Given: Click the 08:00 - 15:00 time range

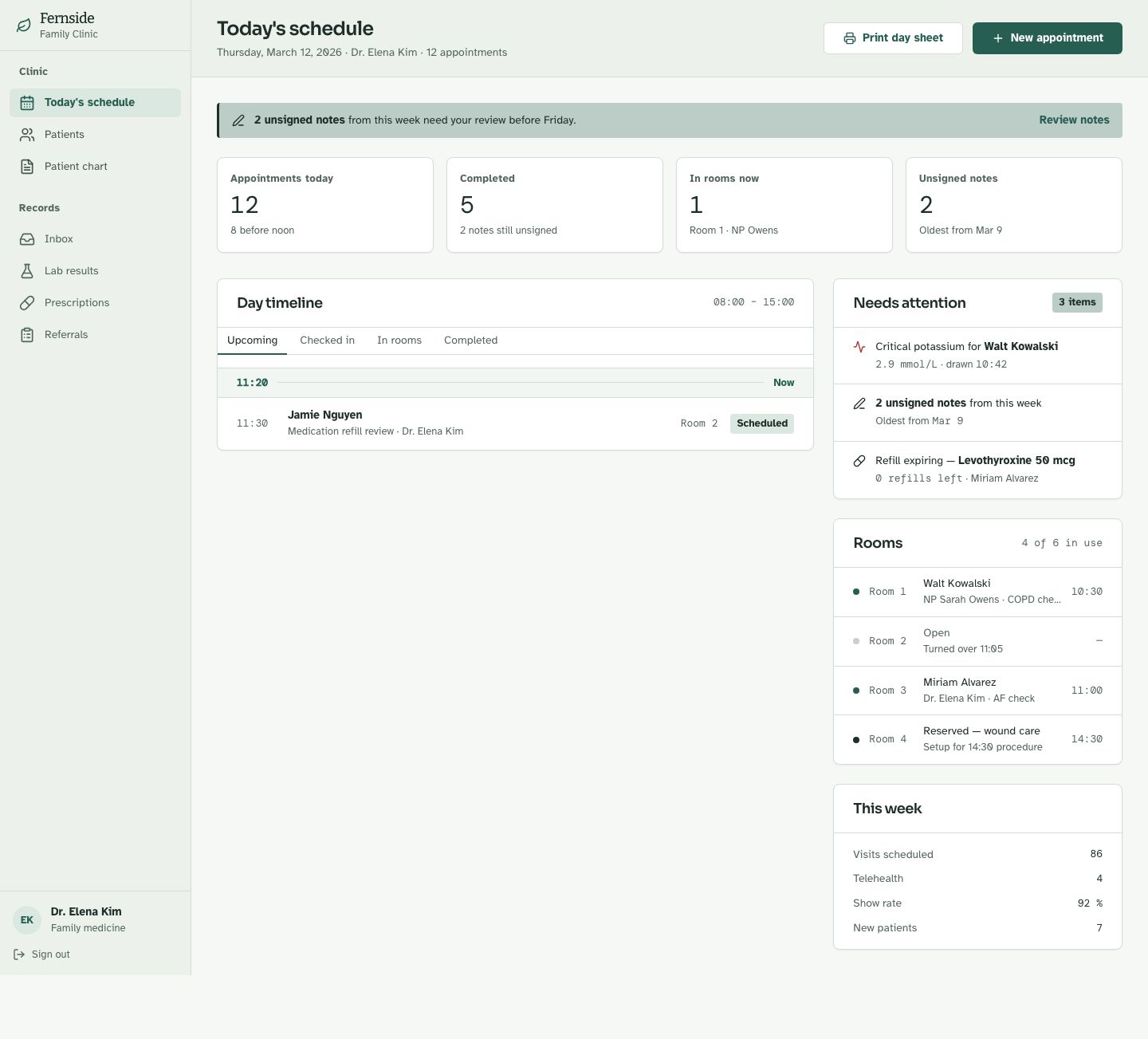Looking at the screenshot, I should click(x=753, y=302).
